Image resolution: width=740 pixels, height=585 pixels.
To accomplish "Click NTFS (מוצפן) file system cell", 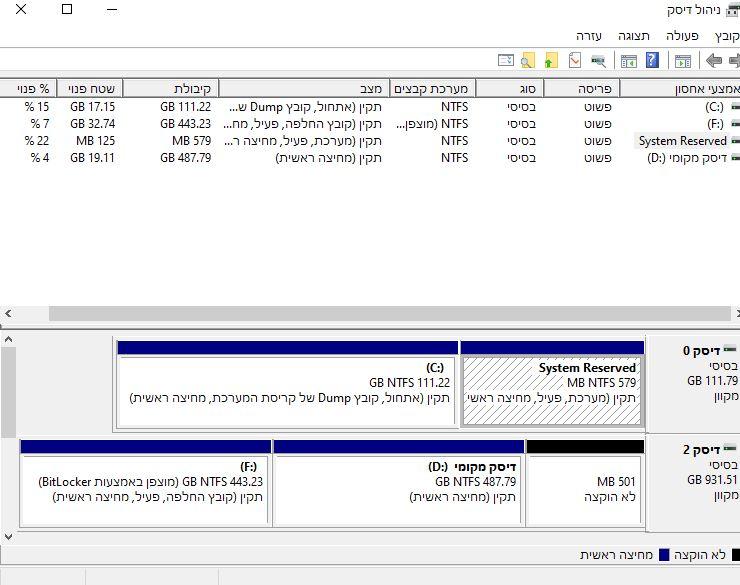I will pos(432,124).
